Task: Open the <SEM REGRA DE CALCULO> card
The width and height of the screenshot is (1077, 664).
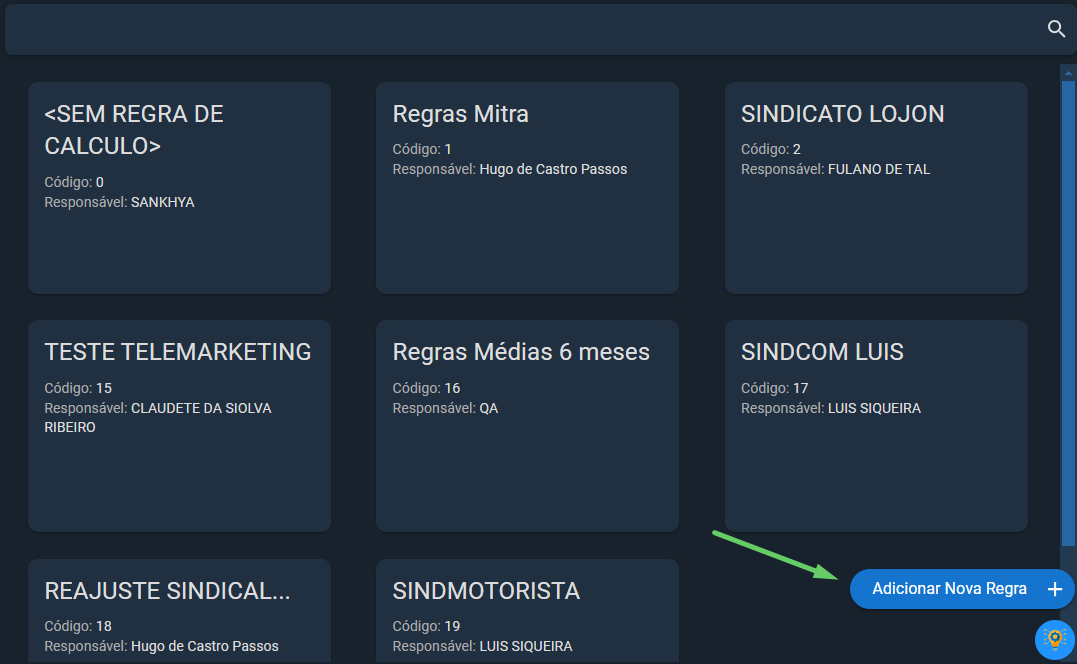Action: point(179,188)
